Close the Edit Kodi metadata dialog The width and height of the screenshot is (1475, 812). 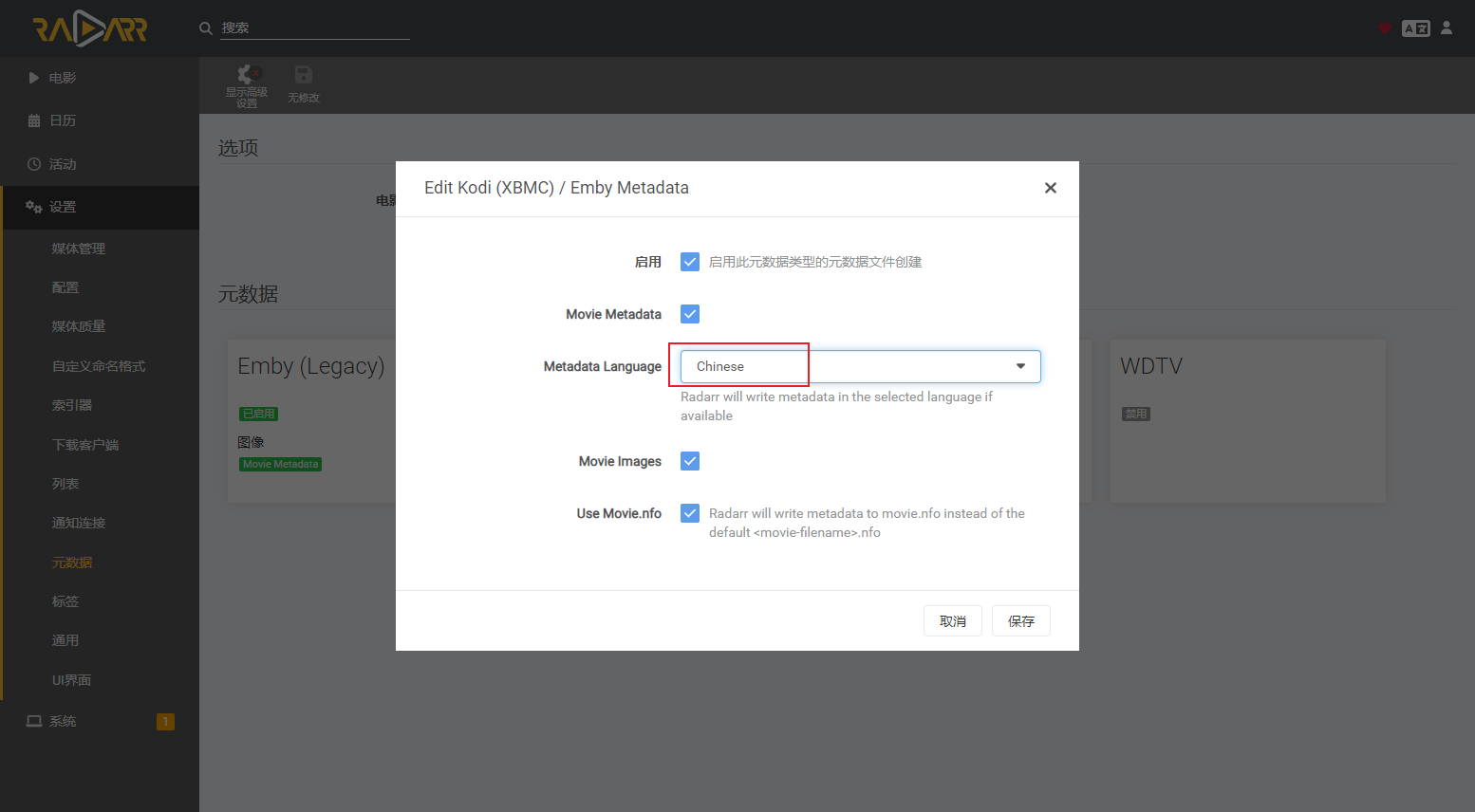(1051, 188)
